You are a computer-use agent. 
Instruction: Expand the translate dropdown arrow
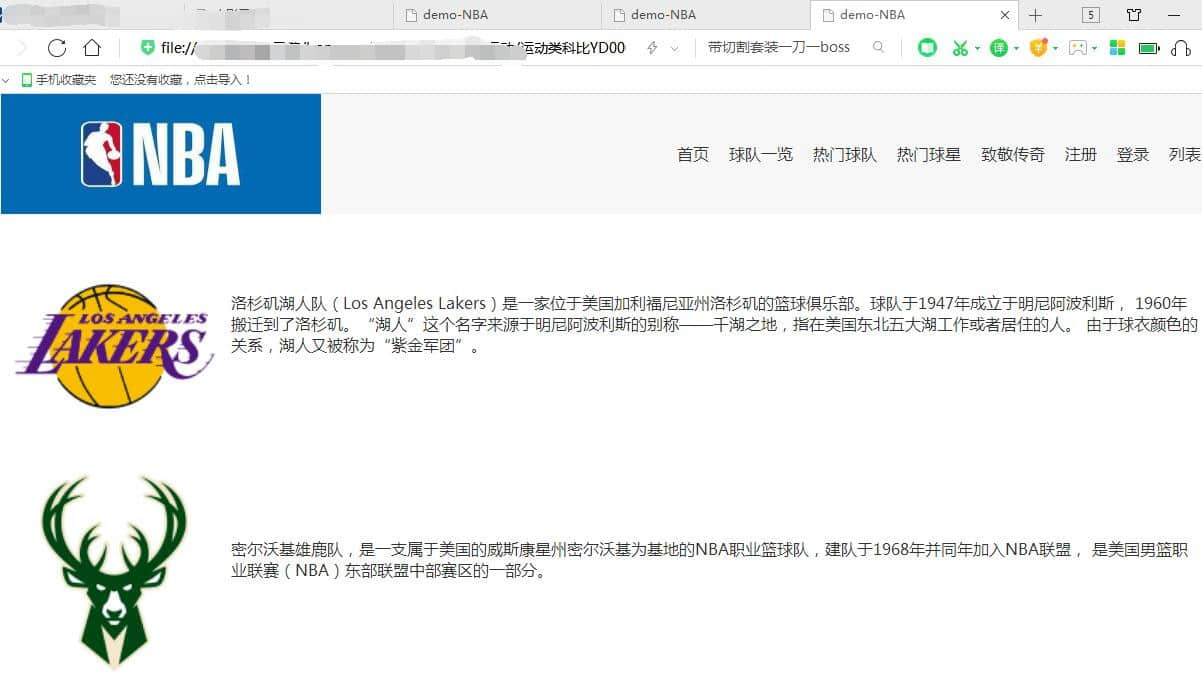tap(1016, 48)
